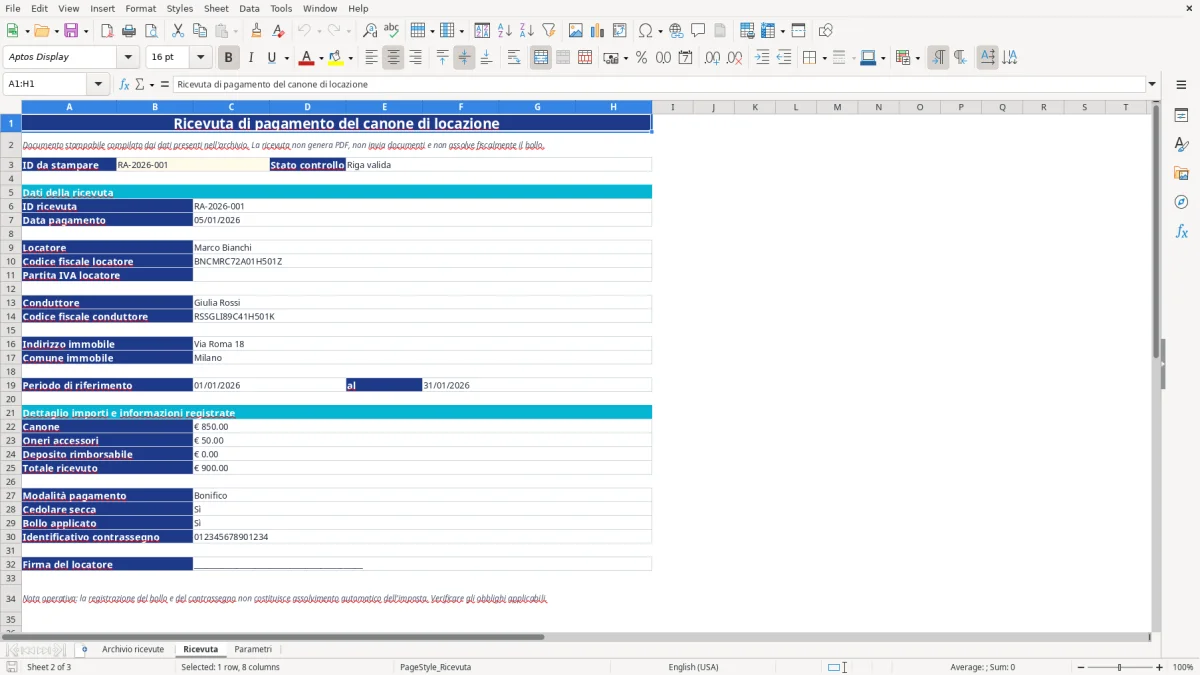
Task: Click the zoom out minus button
Action: point(1079,667)
